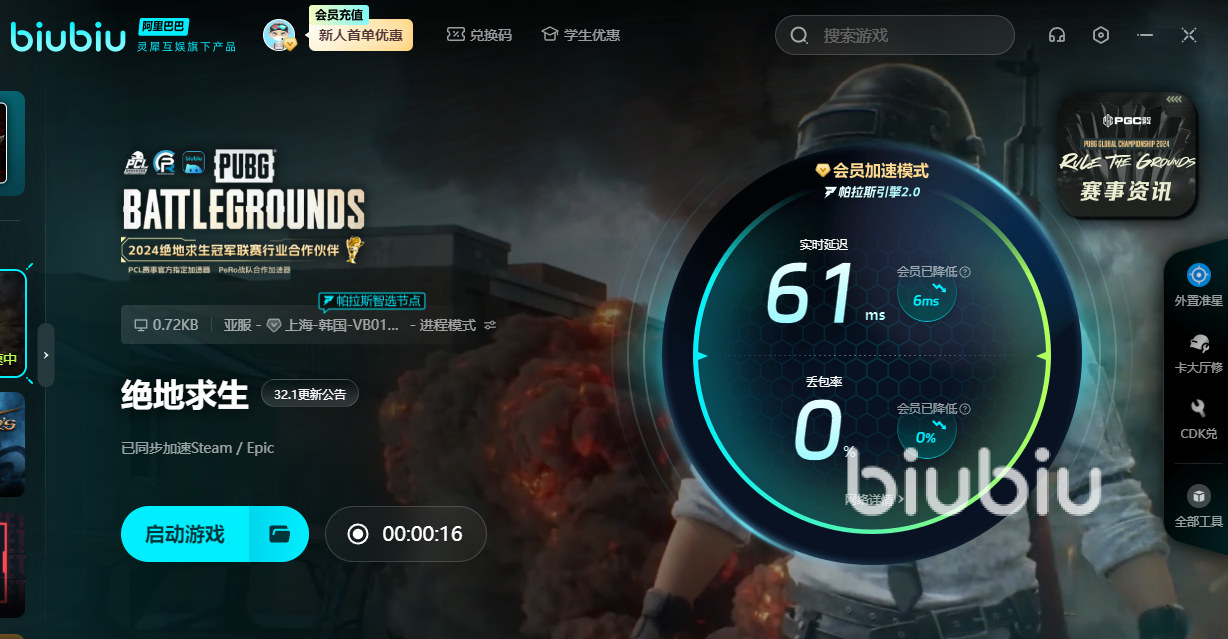Open the 32.1更新公告 update notice

coord(310,394)
